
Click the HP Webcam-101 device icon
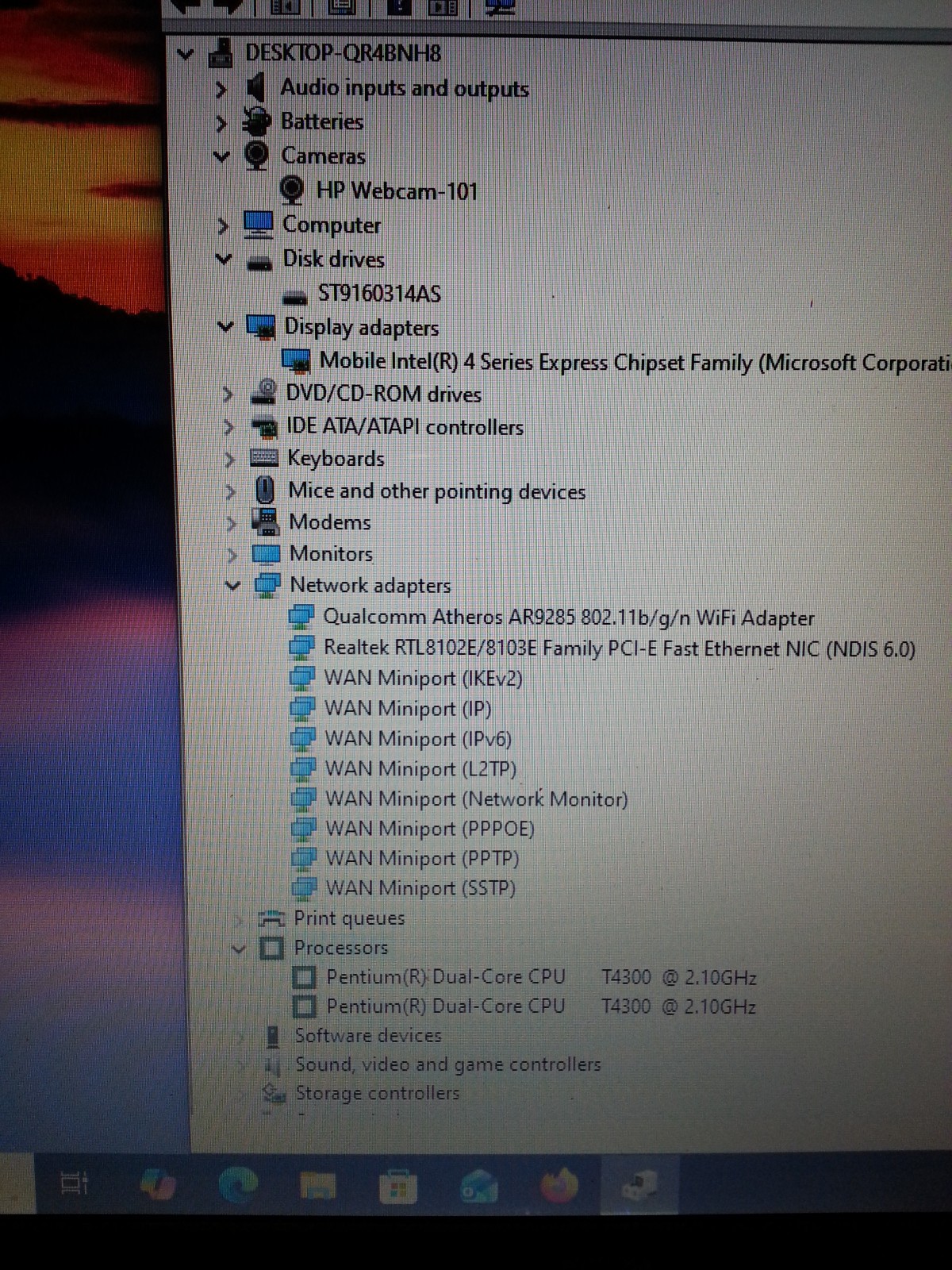click(293, 190)
